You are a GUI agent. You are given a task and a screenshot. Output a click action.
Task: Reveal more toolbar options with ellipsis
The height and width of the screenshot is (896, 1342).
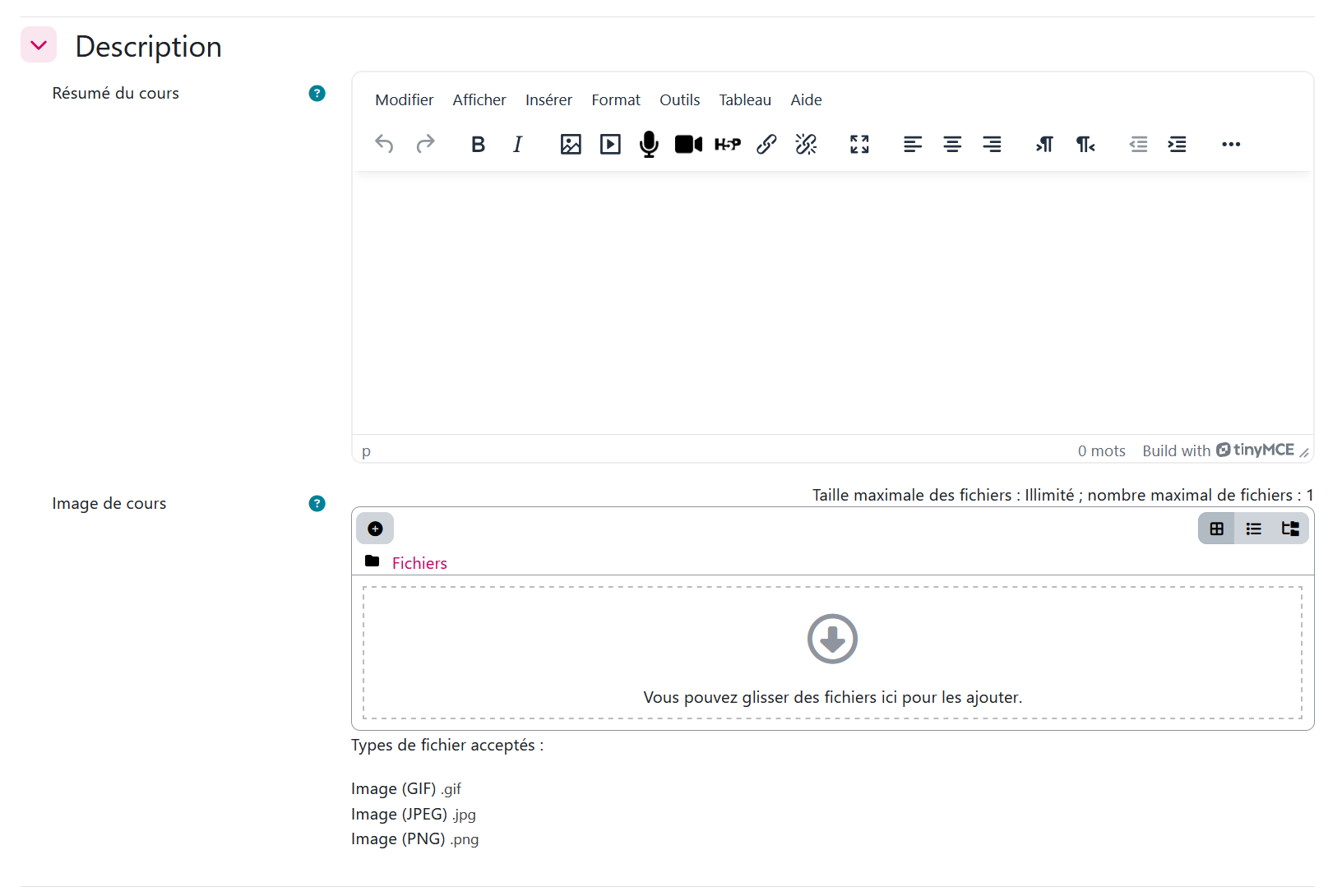(x=1230, y=145)
